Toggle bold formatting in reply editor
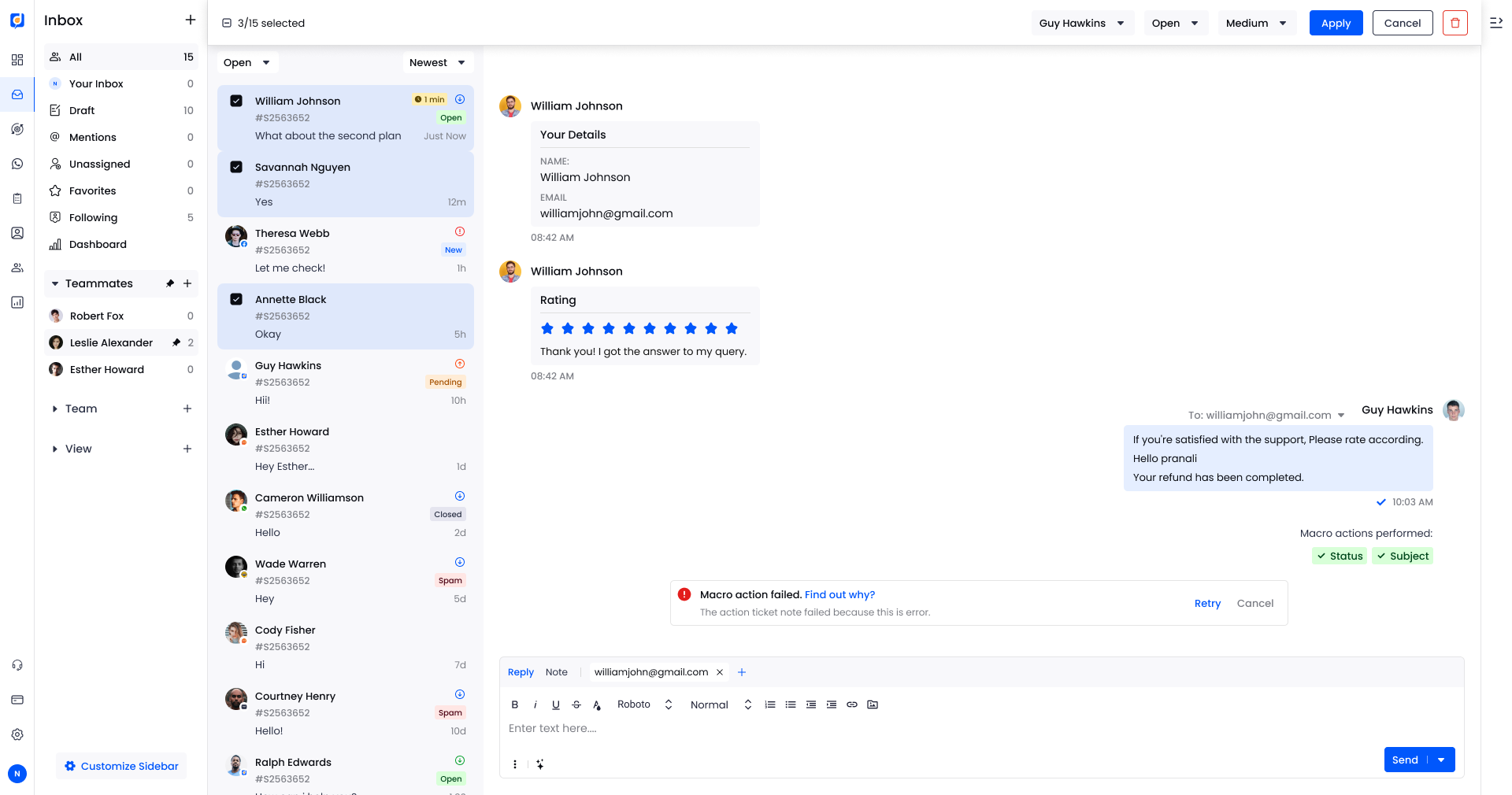 point(515,704)
